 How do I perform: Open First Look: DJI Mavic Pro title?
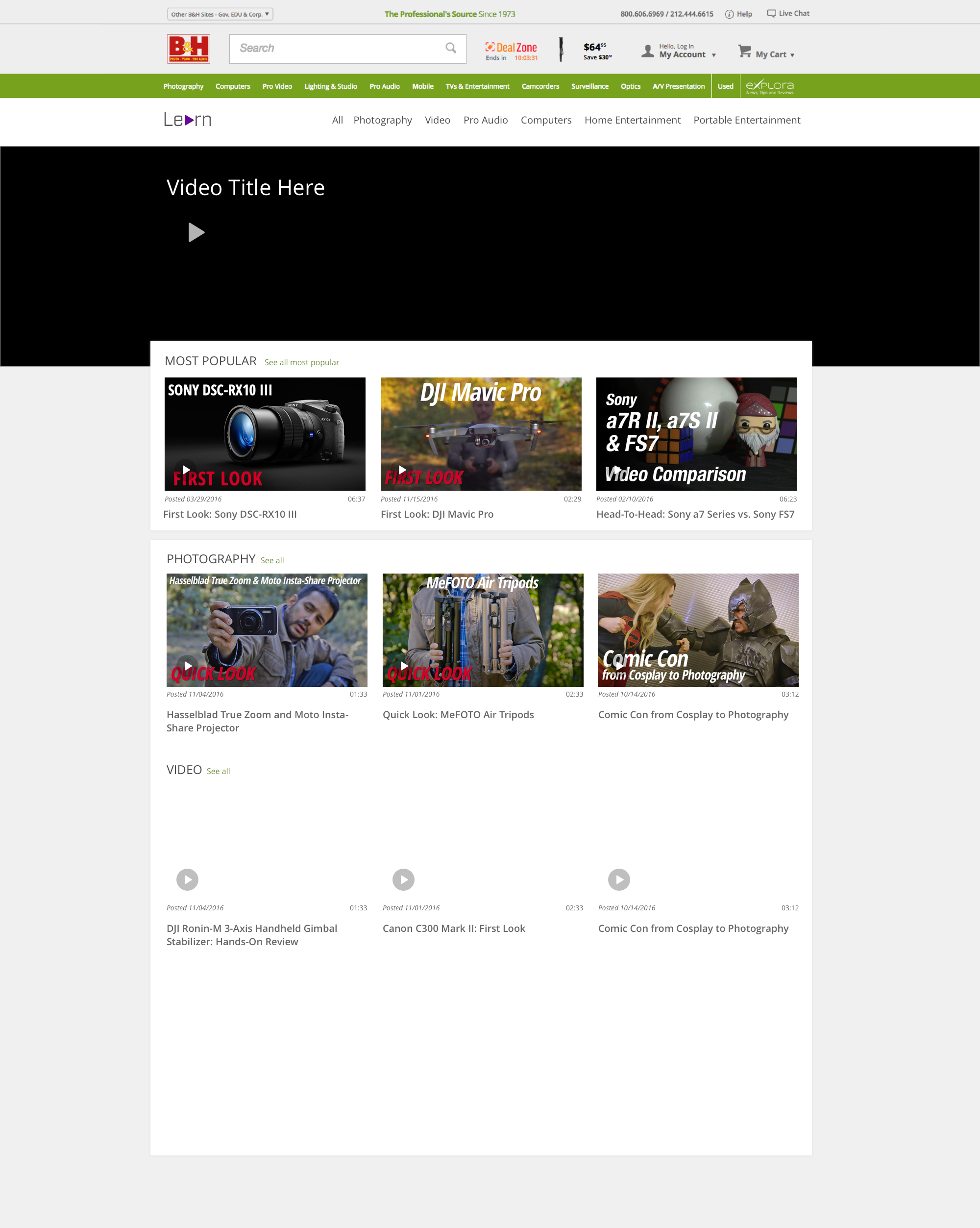(438, 514)
